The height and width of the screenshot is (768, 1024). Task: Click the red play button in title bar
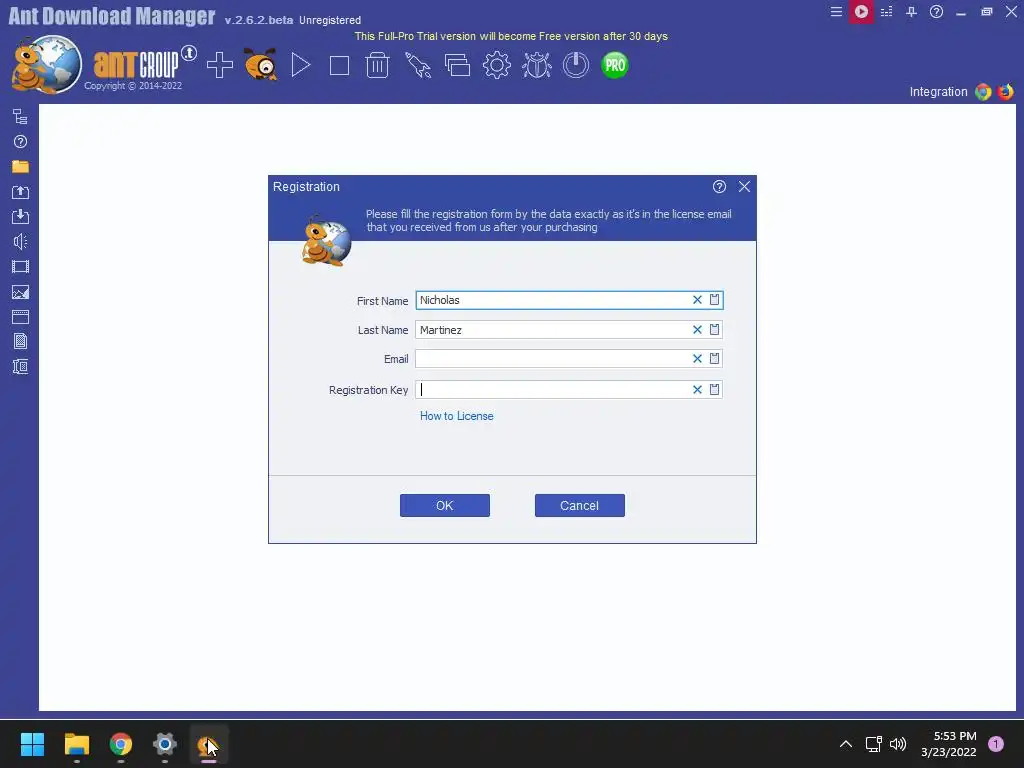(x=861, y=12)
